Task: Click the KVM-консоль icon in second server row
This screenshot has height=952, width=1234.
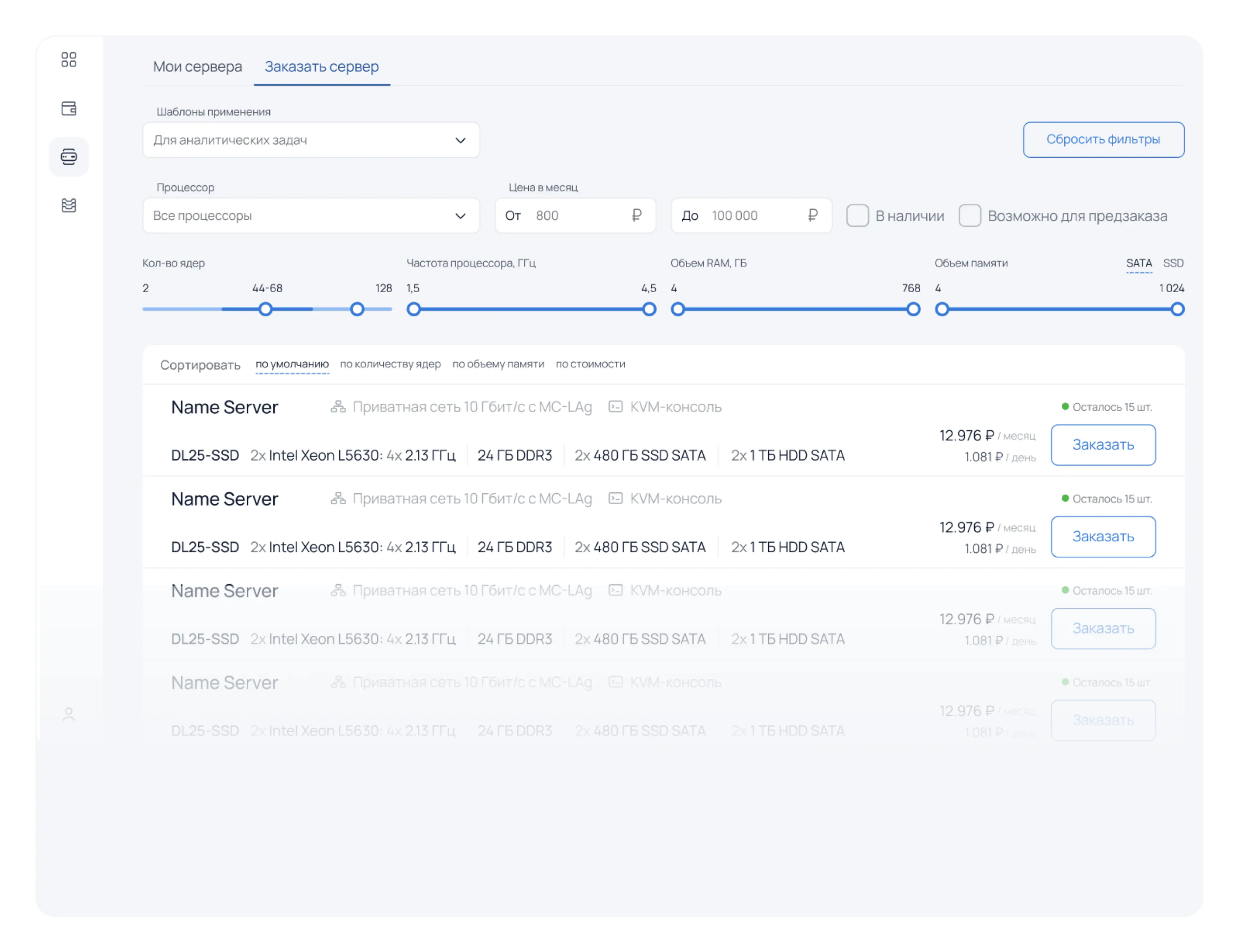Action: pyautogui.click(x=615, y=498)
